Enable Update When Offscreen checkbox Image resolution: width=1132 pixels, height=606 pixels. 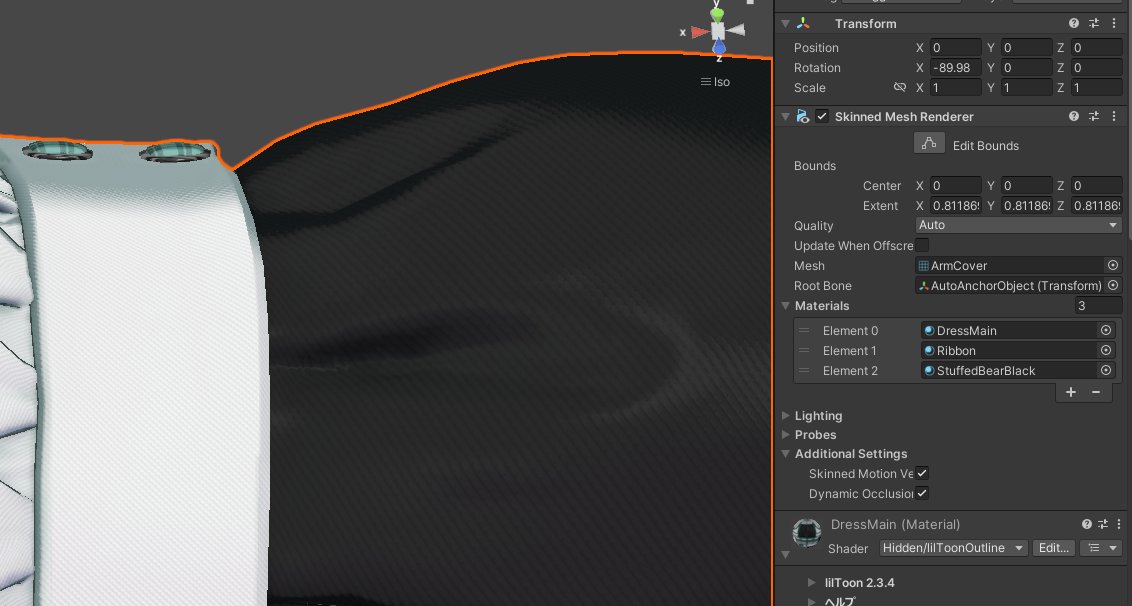[922, 246]
